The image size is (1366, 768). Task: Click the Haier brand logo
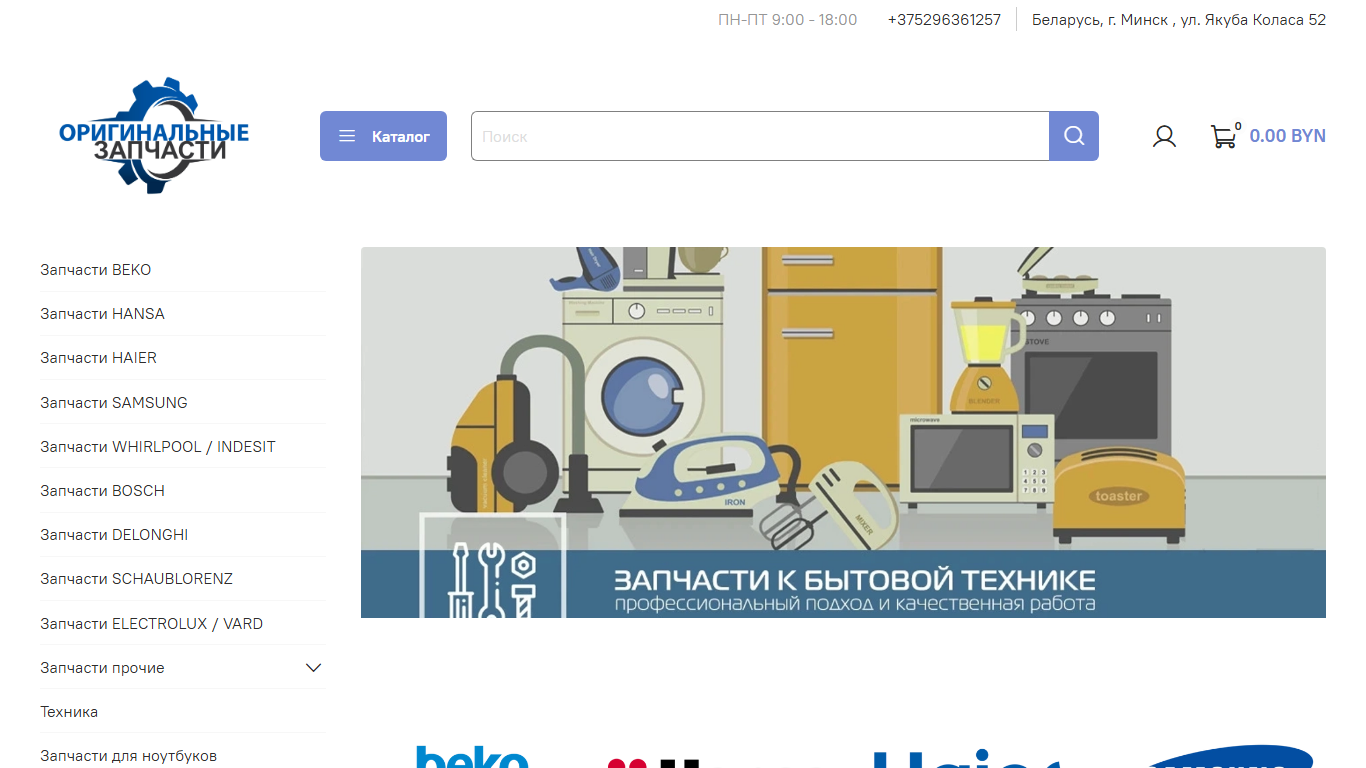[x=966, y=758]
